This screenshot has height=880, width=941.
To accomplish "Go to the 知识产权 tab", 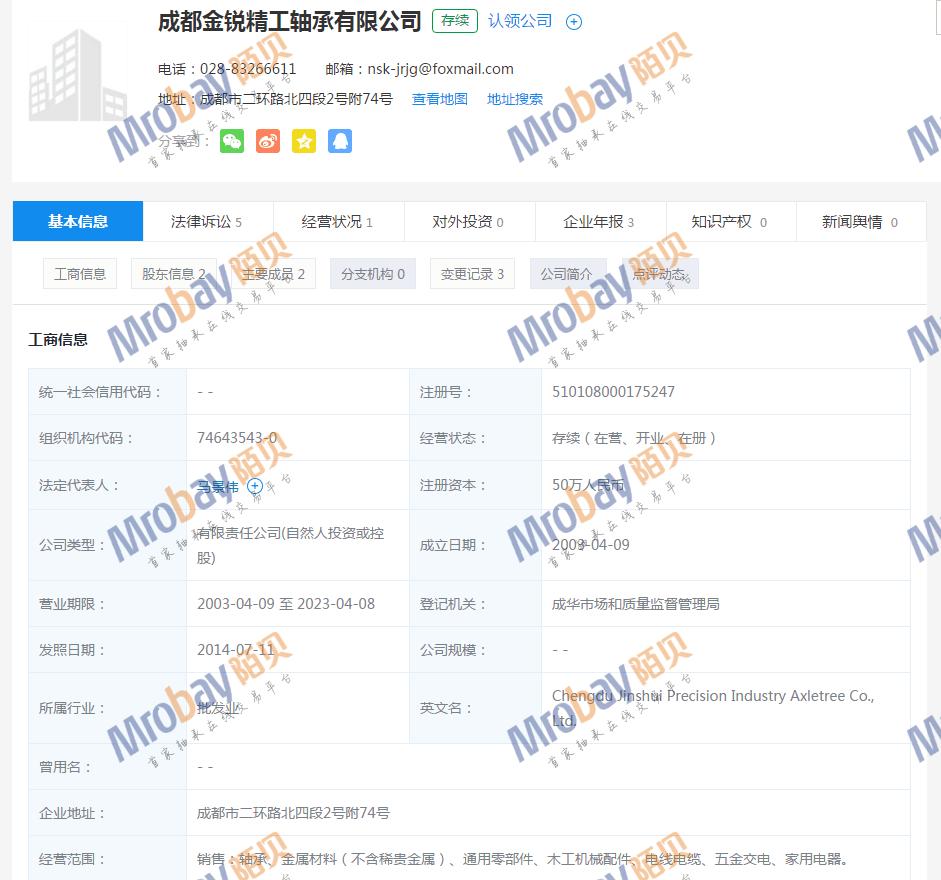I will [729, 222].
